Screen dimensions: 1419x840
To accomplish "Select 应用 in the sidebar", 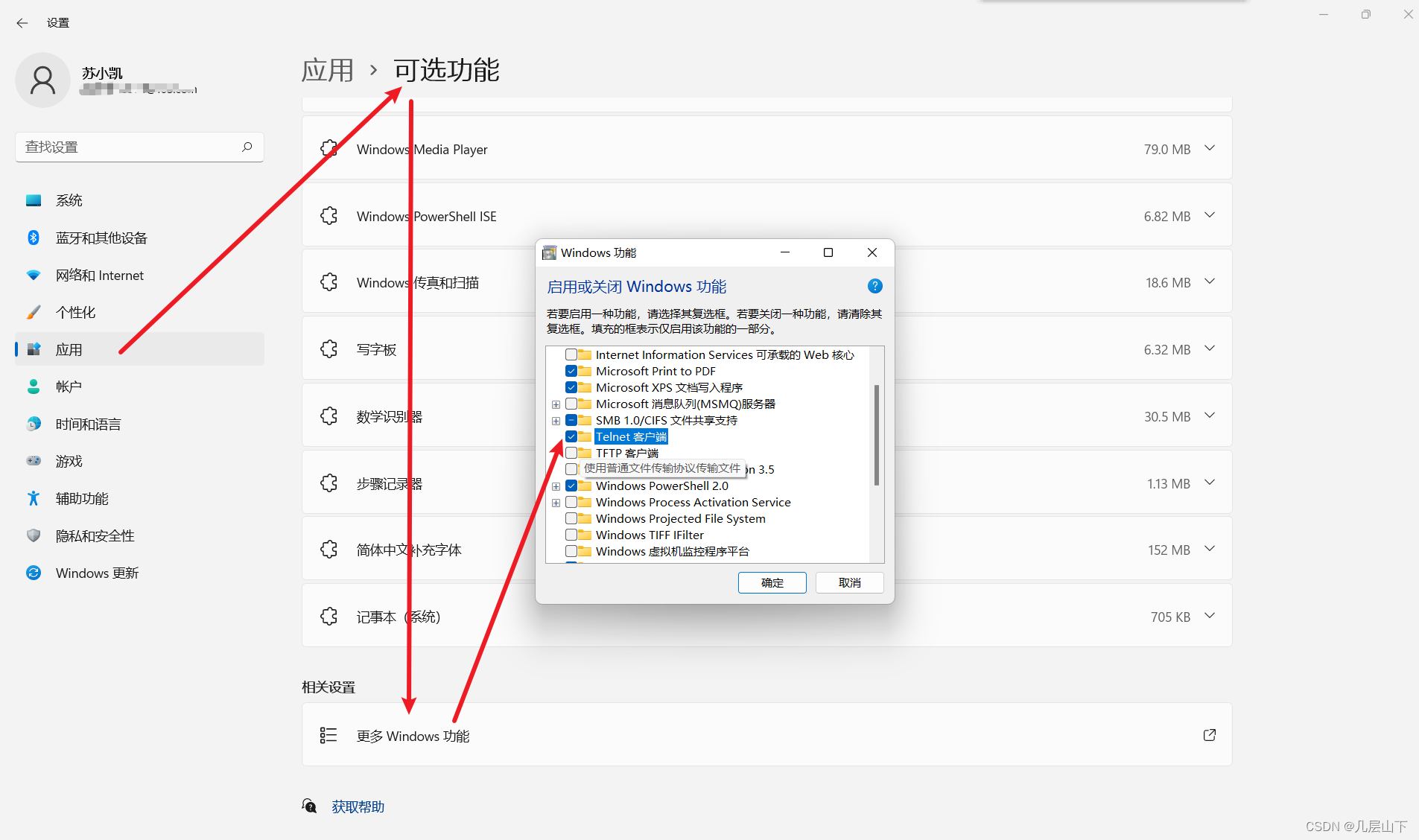I will (x=139, y=349).
